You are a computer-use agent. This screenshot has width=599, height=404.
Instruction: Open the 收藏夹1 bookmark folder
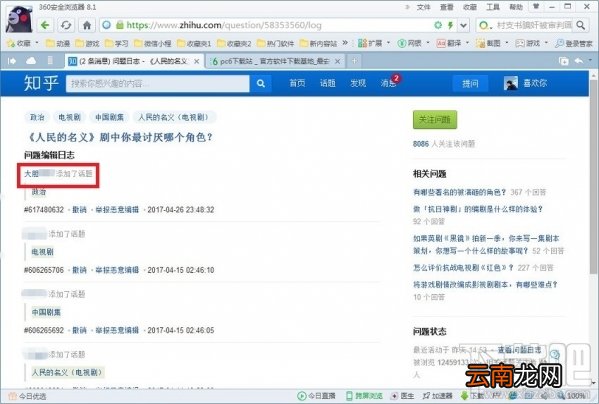pyautogui.click(x=194, y=43)
